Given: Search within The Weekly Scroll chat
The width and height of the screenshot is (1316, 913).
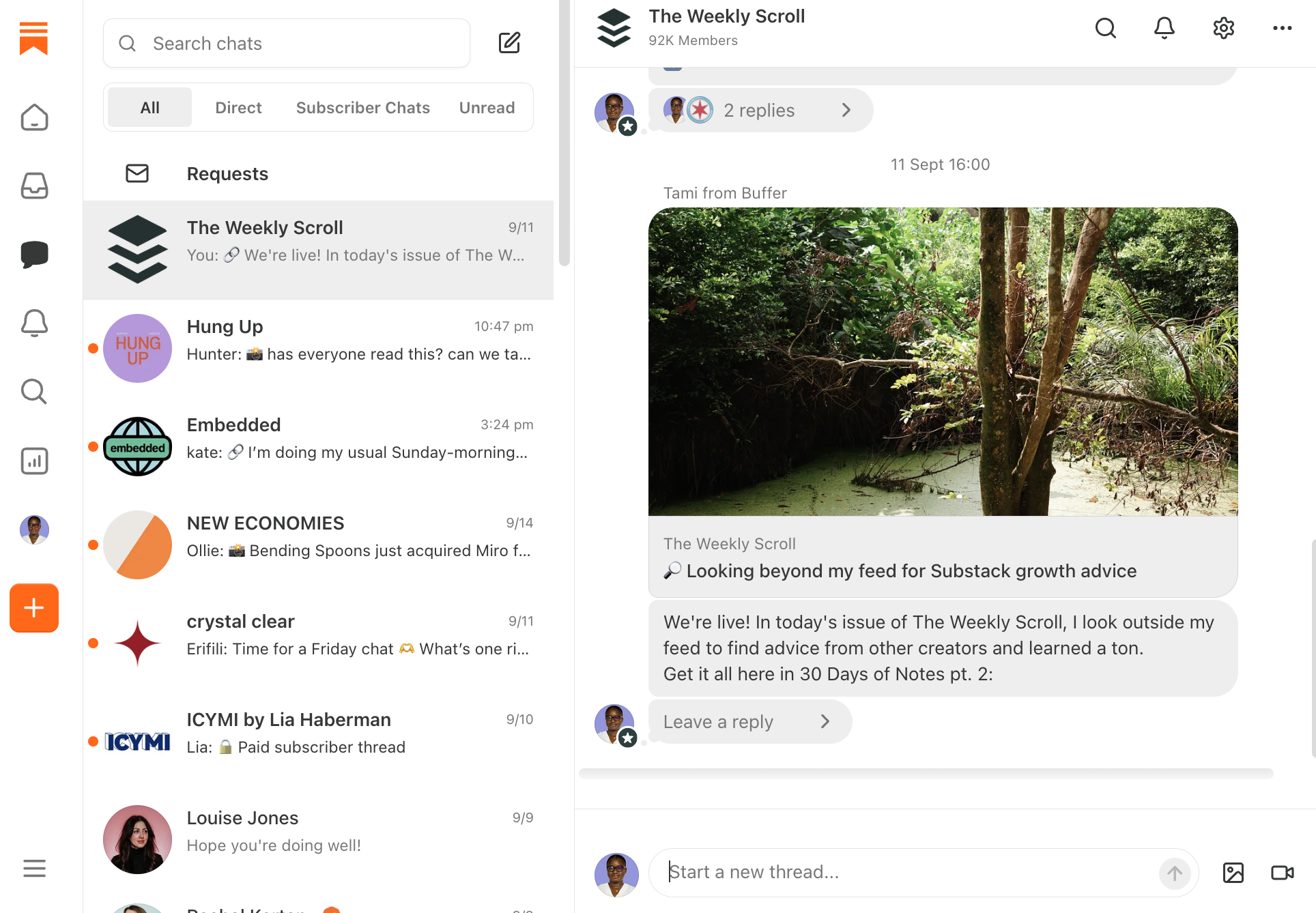Looking at the screenshot, I should [x=1106, y=28].
